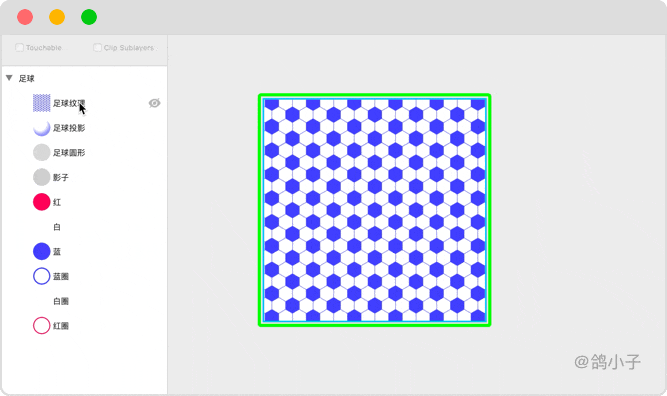Select the 影子 gray circle icon

click(42, 177)
